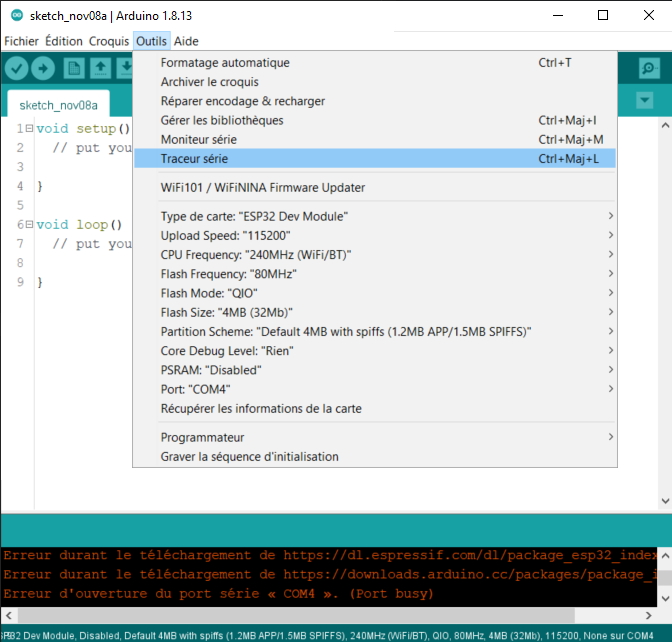
Task: Click line number 9 in the editor
Action: (20, 282)
